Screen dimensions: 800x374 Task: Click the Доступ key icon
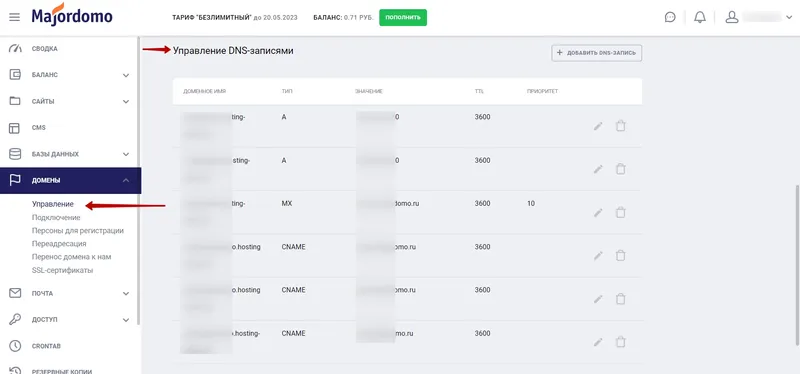tap(15, 319)
